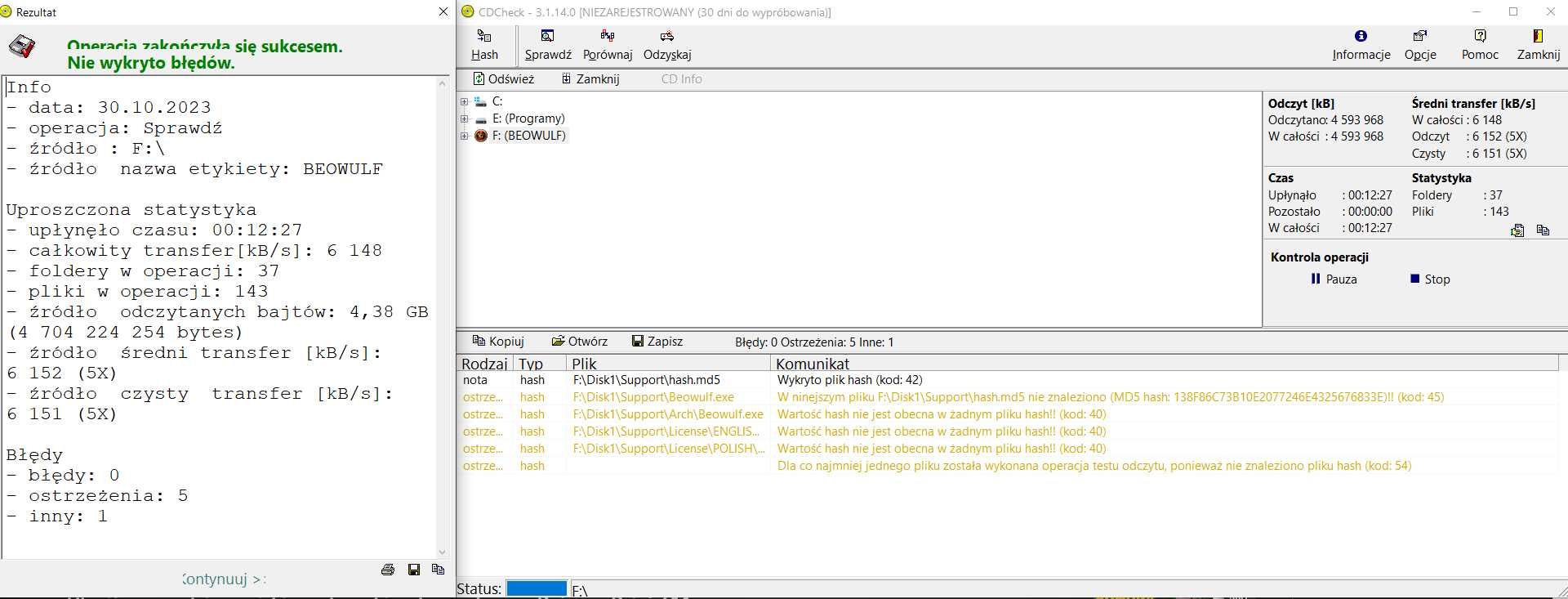Save the Rezultat report to disk
The image size is (1568, 599).
(x=414, y=570)
